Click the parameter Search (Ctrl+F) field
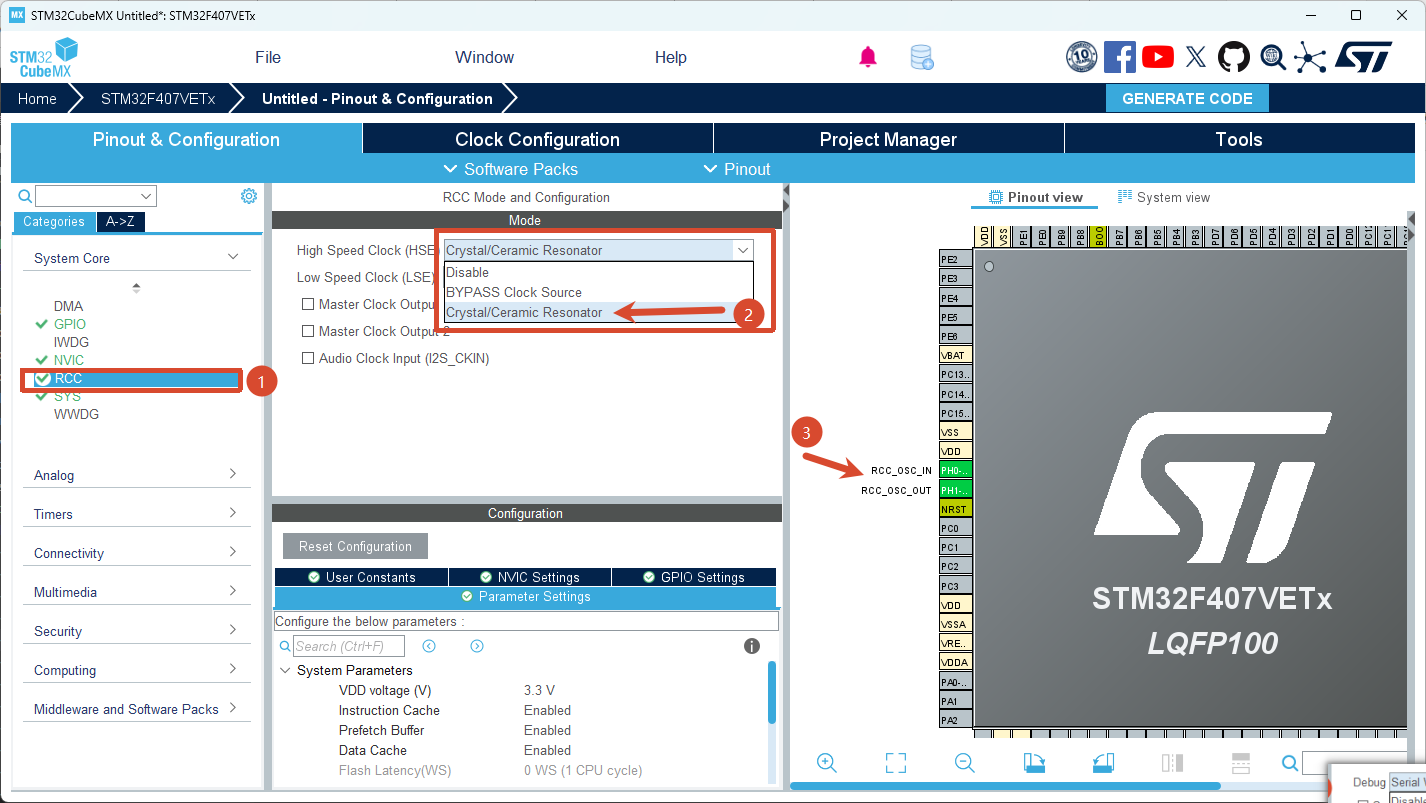 tap(349, 646)
